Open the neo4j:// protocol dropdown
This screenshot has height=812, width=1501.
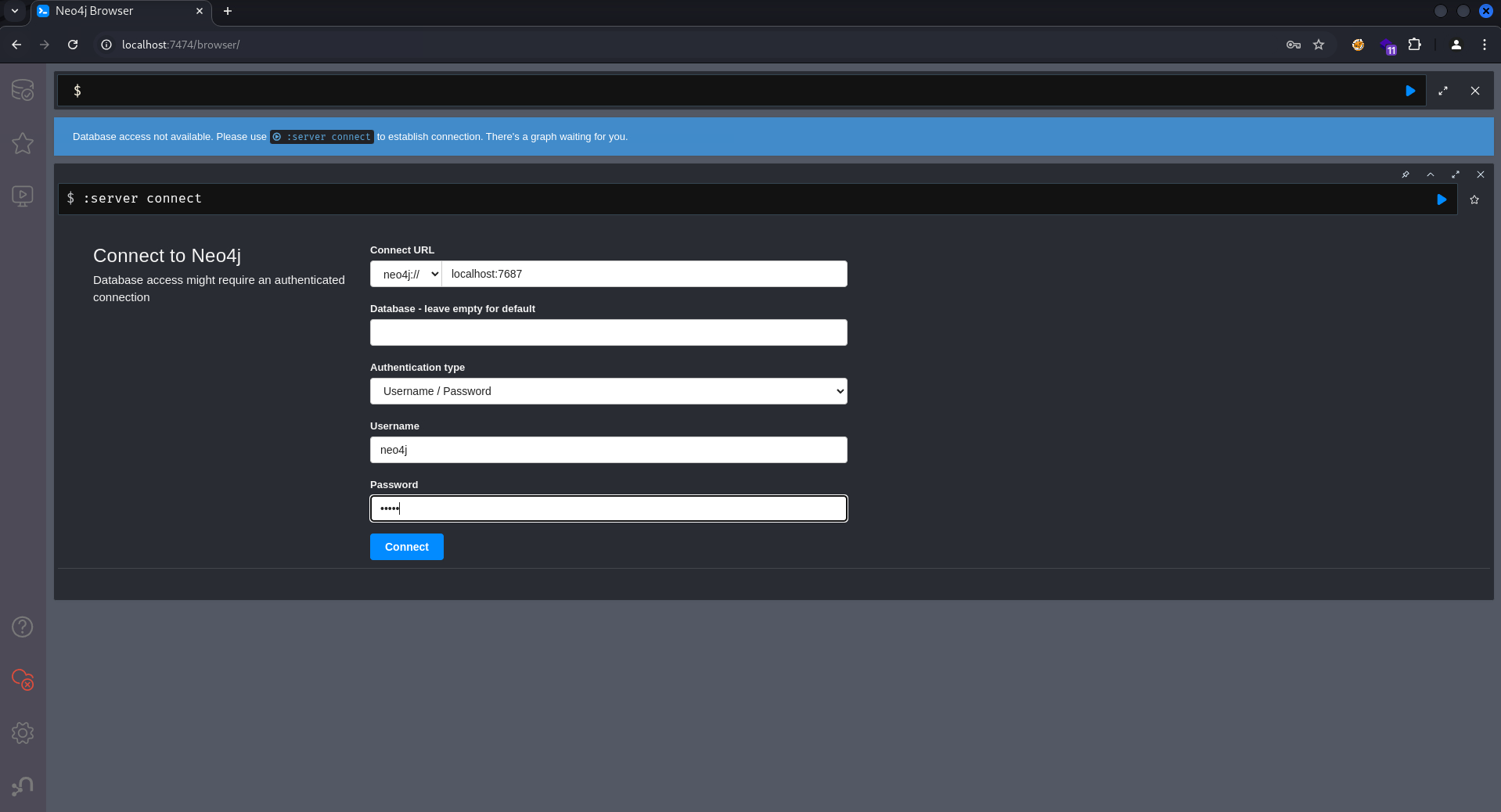pos(406,274)
